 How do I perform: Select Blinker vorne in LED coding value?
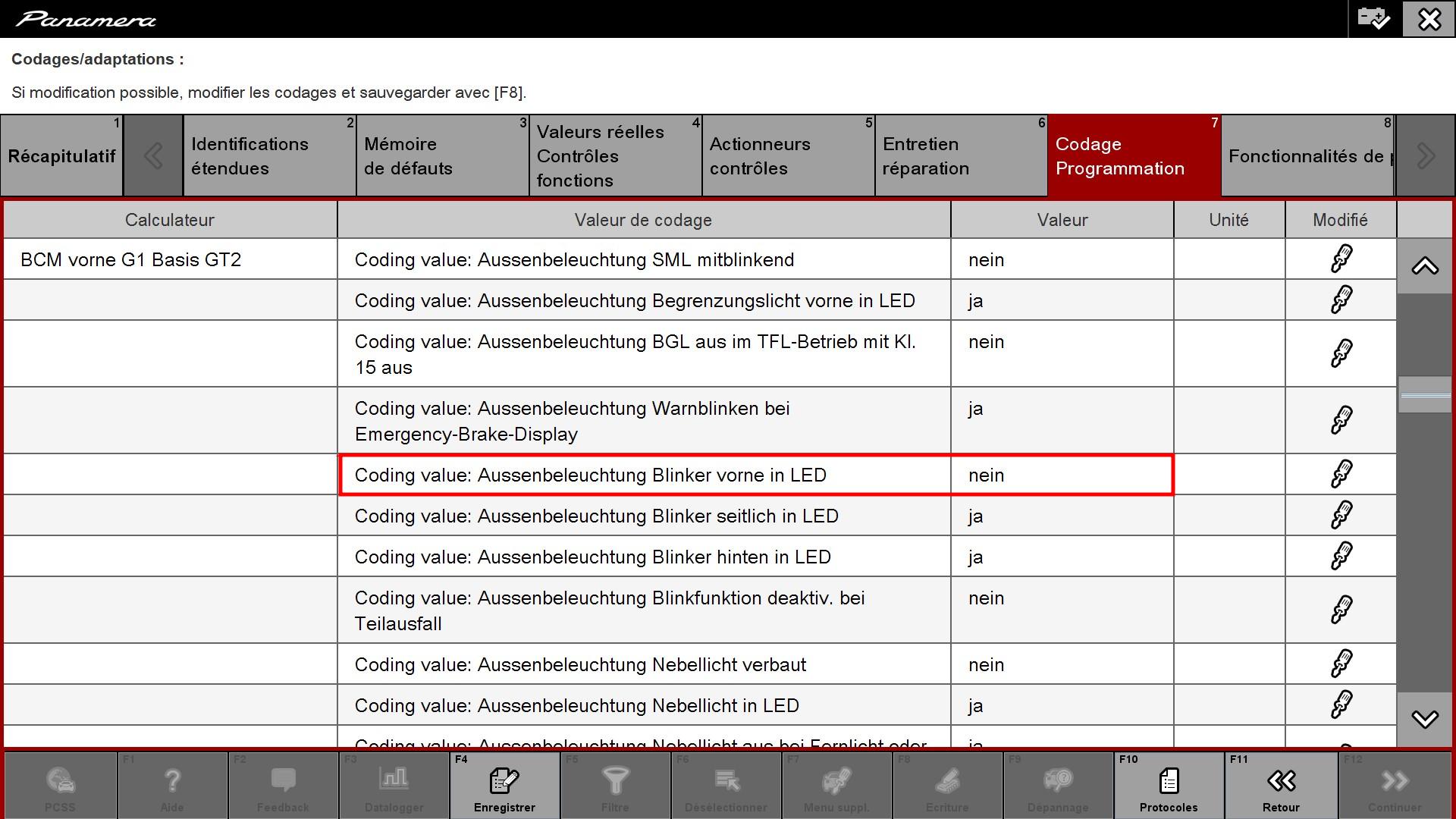(x=643, y=475)
